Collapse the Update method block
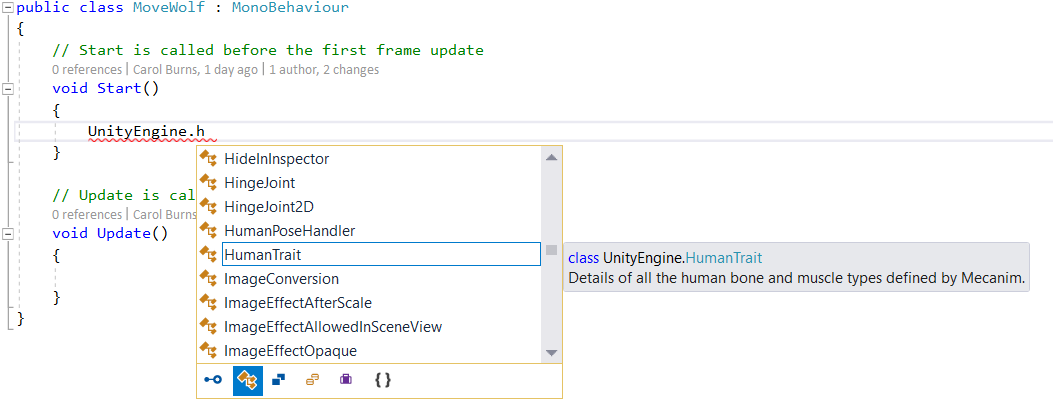The width and height of the screenshot is (1053, 412). pos(8,233)
